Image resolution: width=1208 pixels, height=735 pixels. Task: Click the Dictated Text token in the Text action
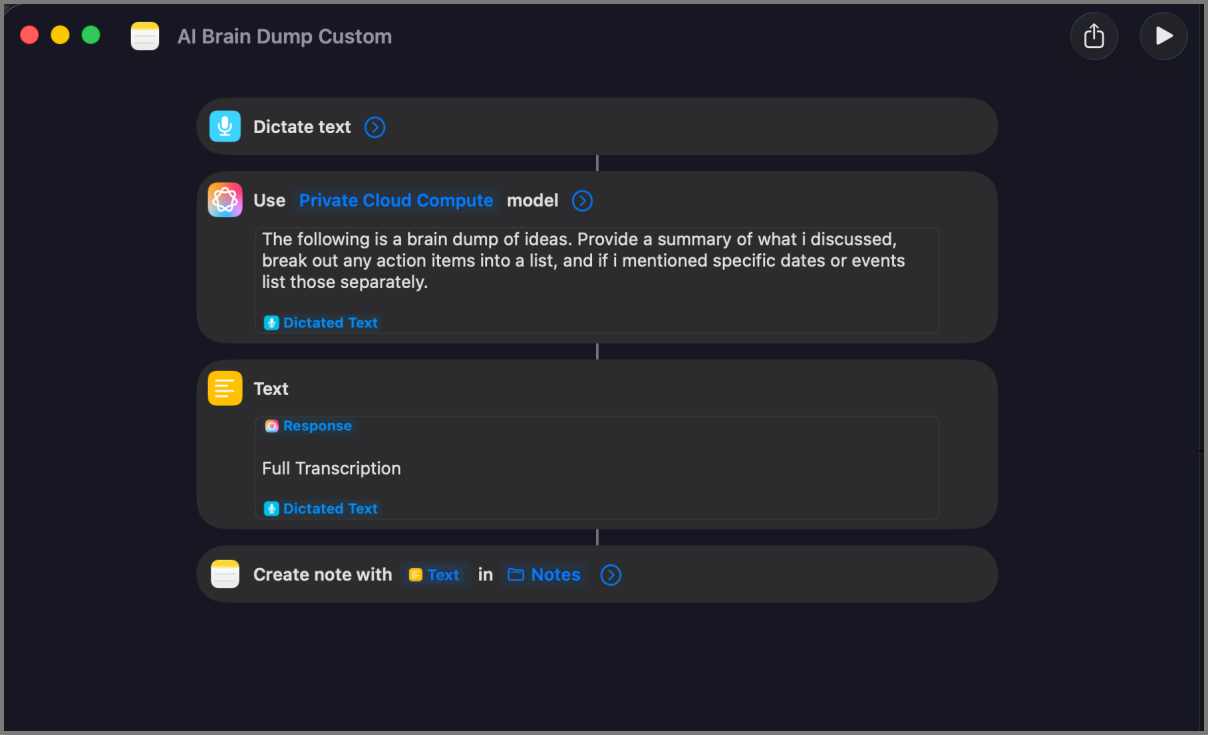(x=320, y=508)
